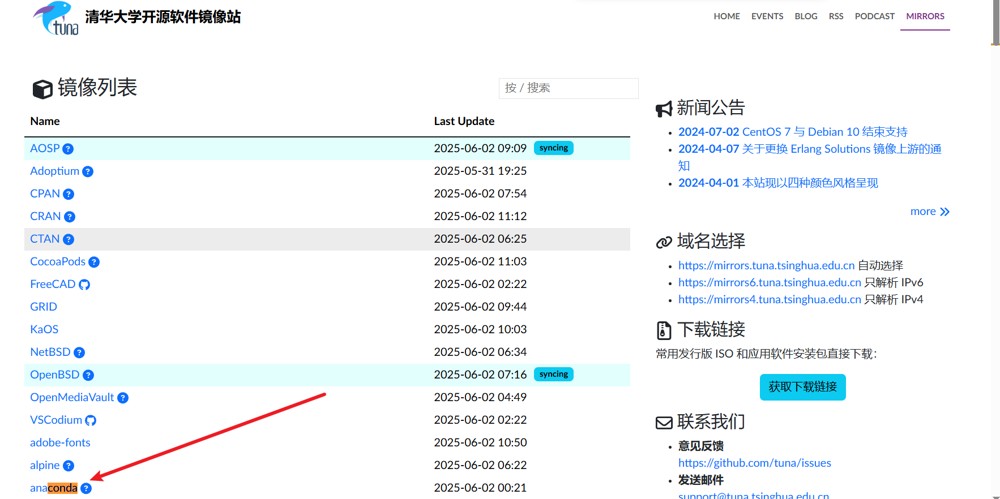Open help icon next to OpenMediaVault
This screenshot has width=1000, height=499.
[122, 398]
